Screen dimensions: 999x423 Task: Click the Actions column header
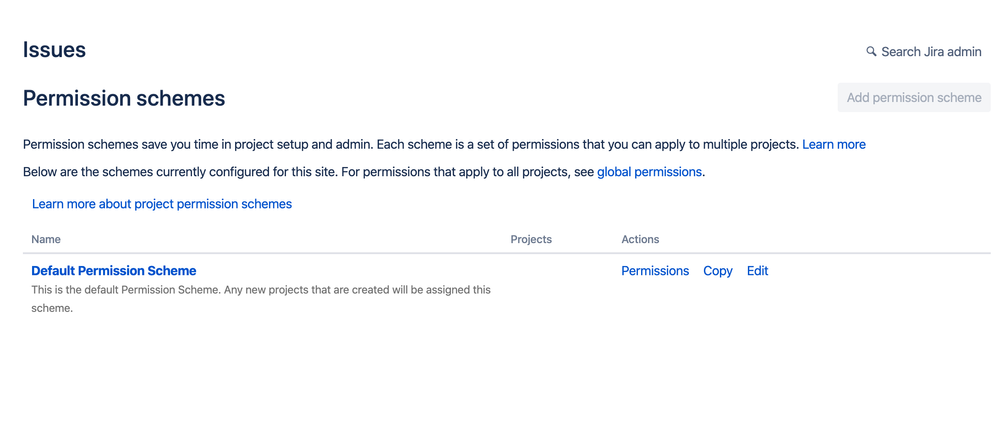tap(640, 240)
